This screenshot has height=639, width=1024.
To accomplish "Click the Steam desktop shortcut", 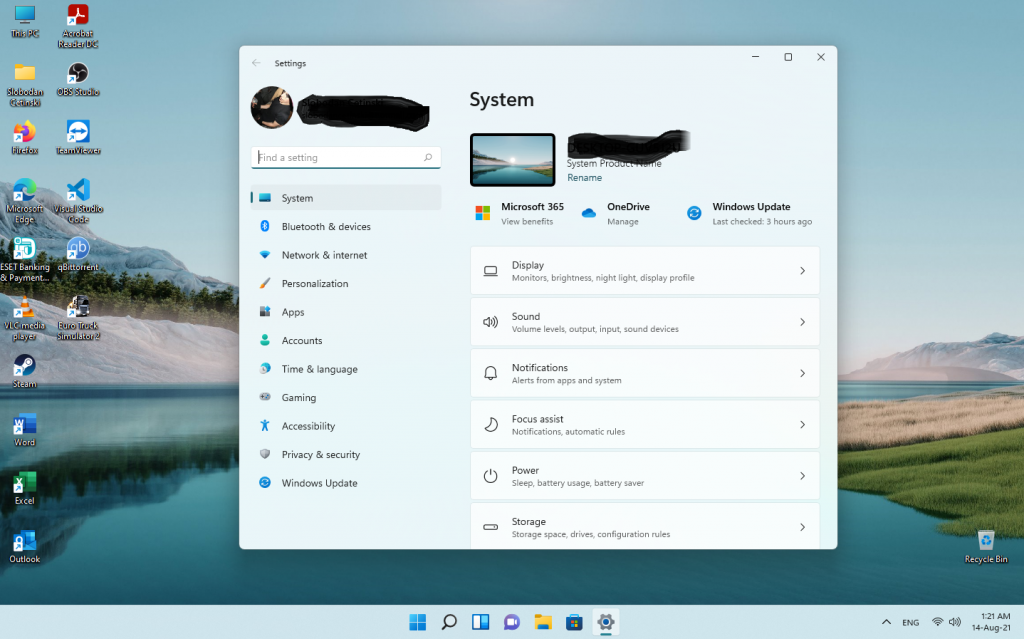I will 24,366.
